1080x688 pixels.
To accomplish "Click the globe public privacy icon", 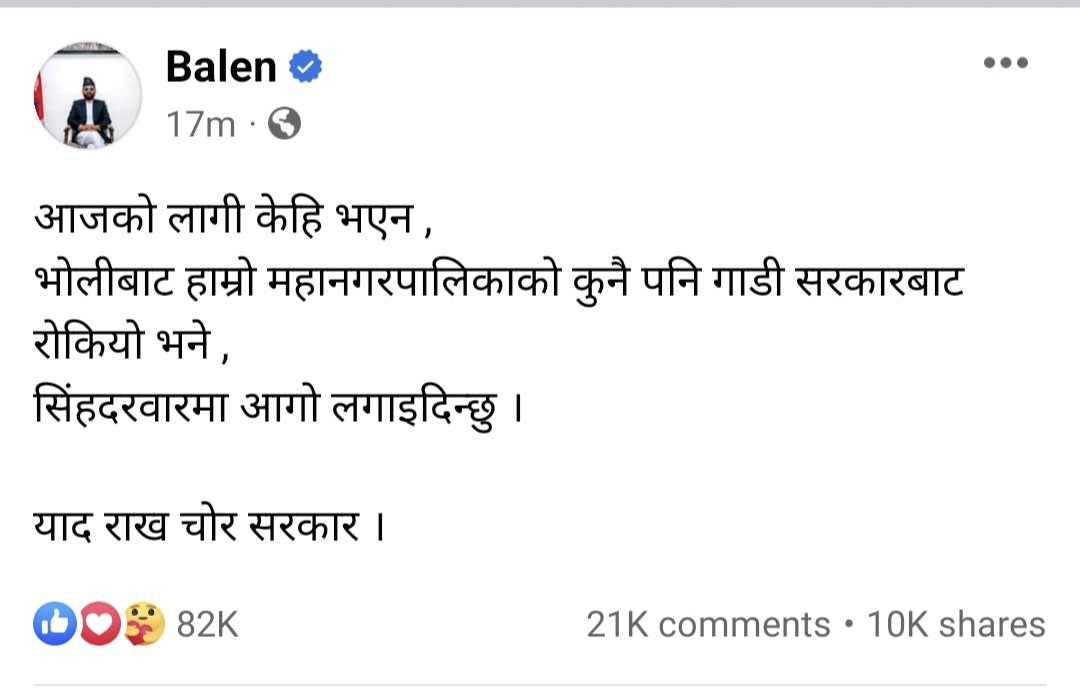I will [x=285, y=124].
